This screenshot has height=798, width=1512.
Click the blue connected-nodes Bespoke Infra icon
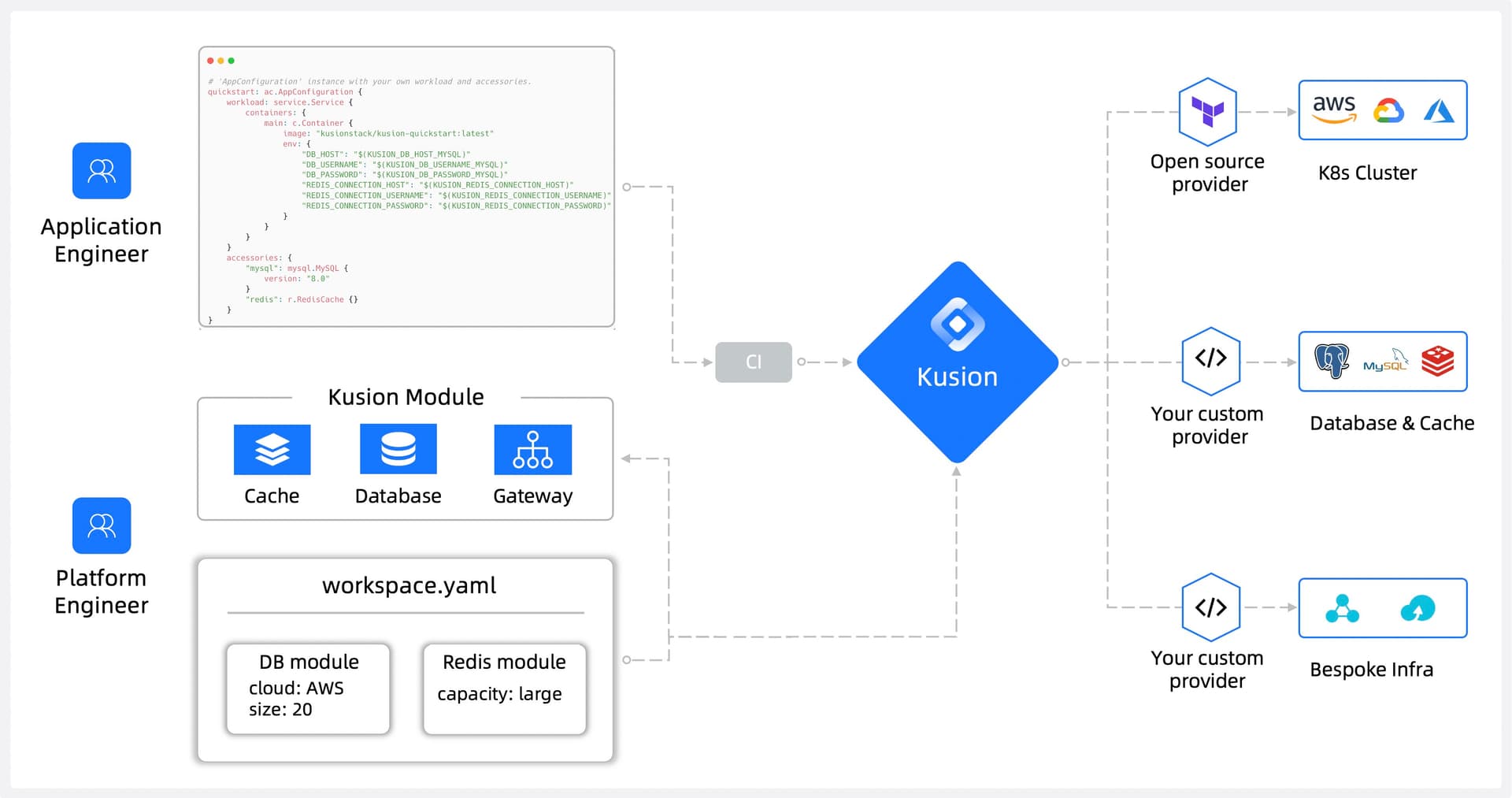1342,608
